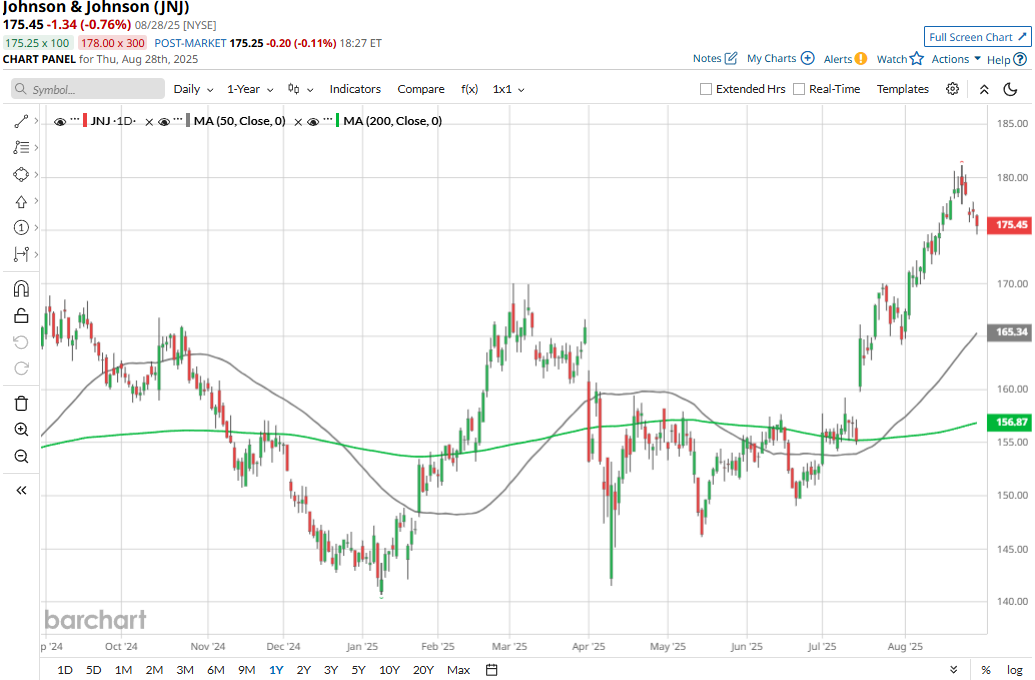The image size is (1035, 680).
Task: Select the trend line drawing tool
Action: click(21, 121)
